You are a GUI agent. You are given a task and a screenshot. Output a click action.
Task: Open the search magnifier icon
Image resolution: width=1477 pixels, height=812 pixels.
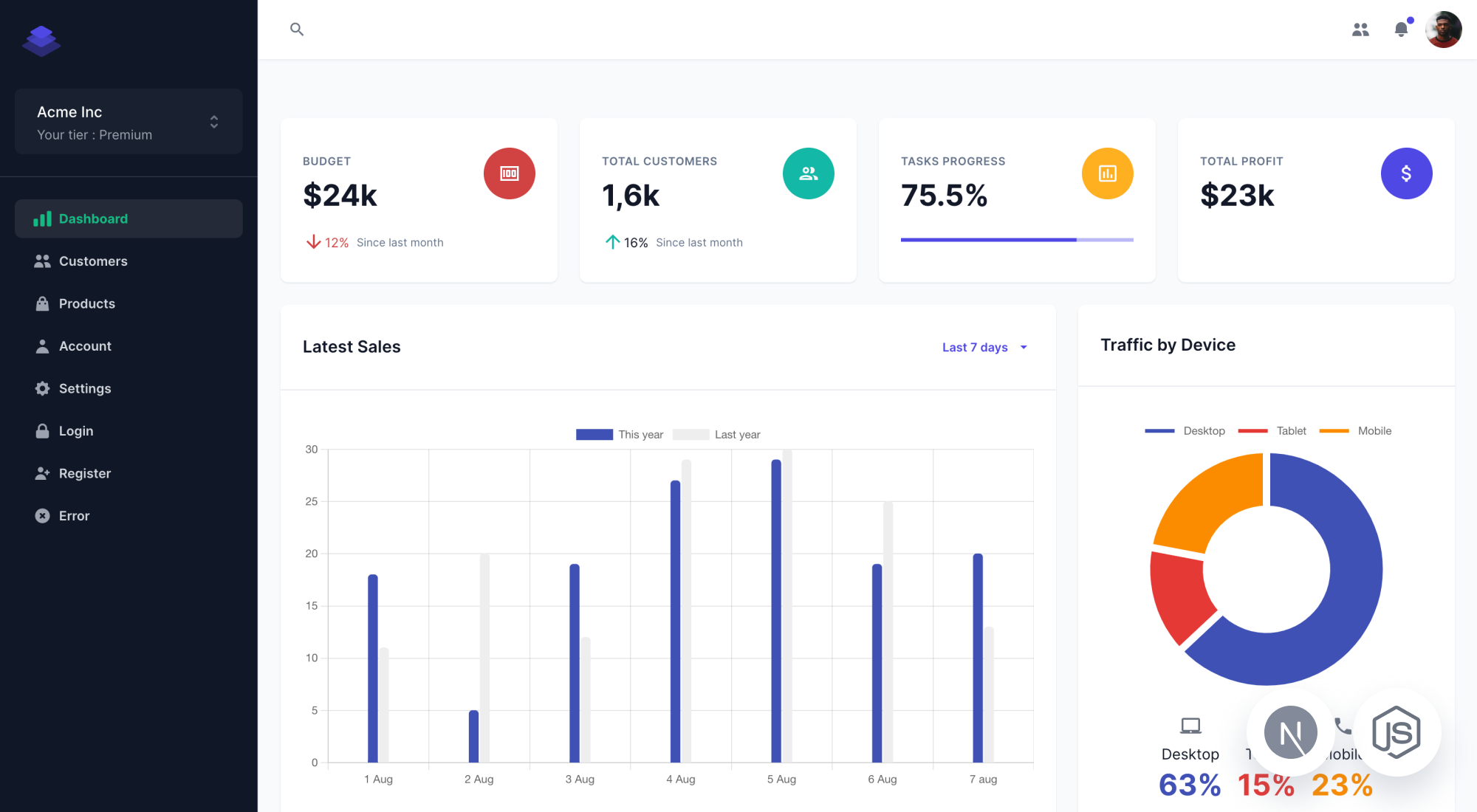(x=296, y=29)
